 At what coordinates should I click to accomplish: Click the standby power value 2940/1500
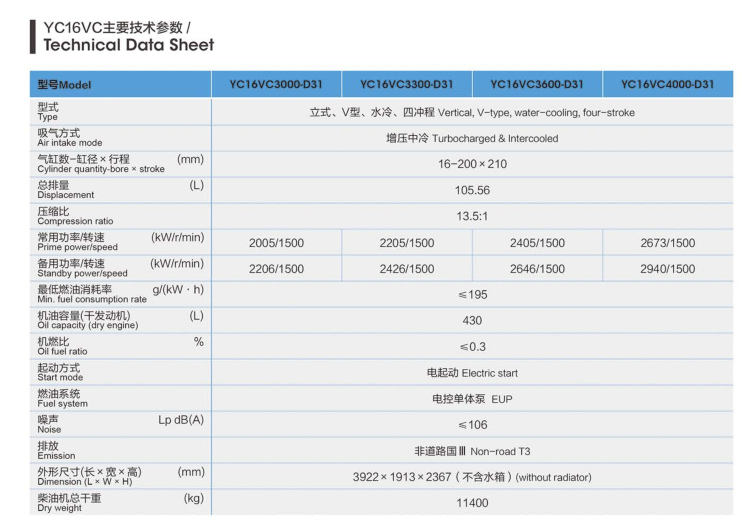(667, 269)
